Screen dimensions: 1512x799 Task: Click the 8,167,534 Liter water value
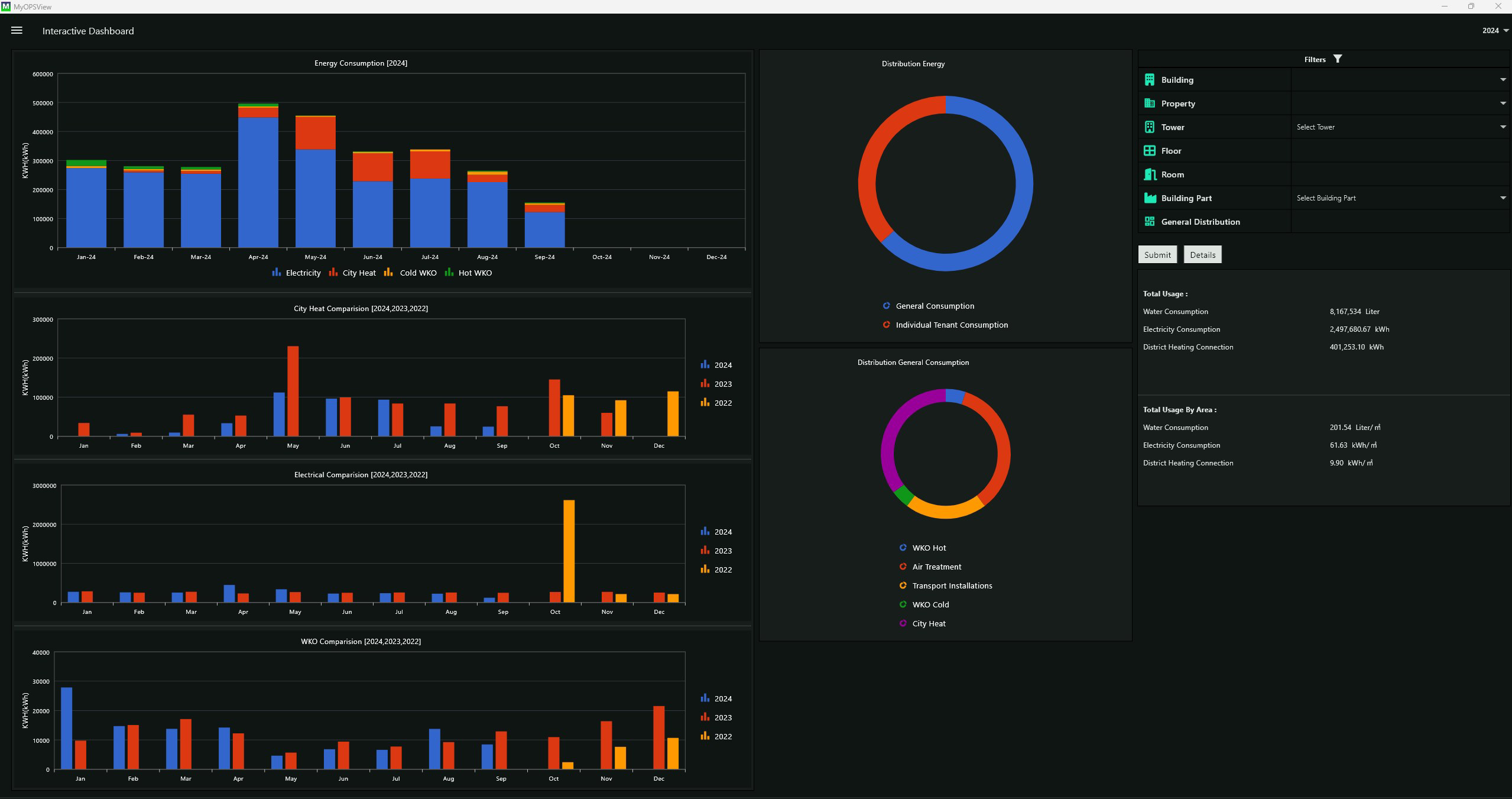pos(1355,312)
